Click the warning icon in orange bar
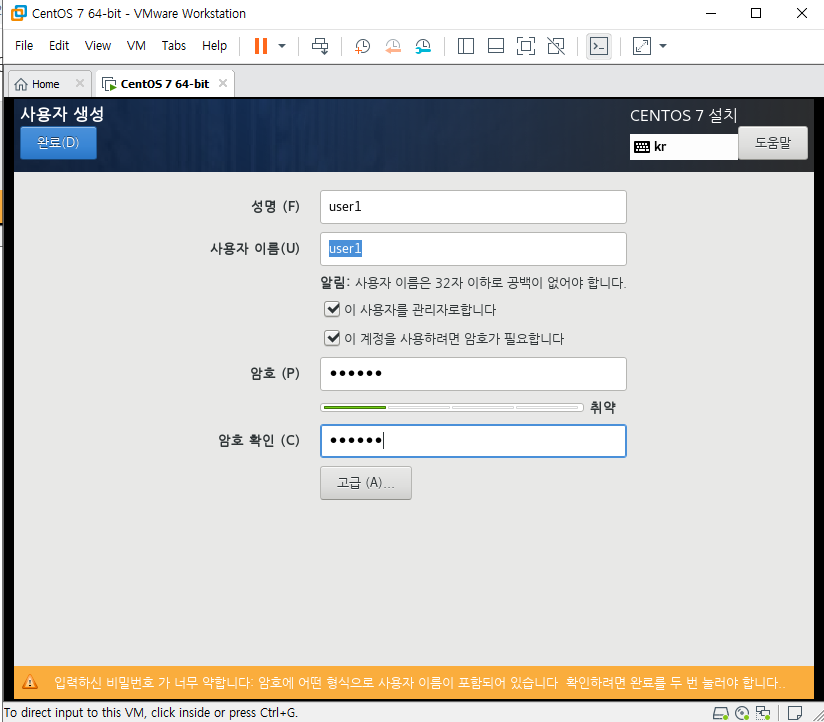 click(x=30, y=682)
